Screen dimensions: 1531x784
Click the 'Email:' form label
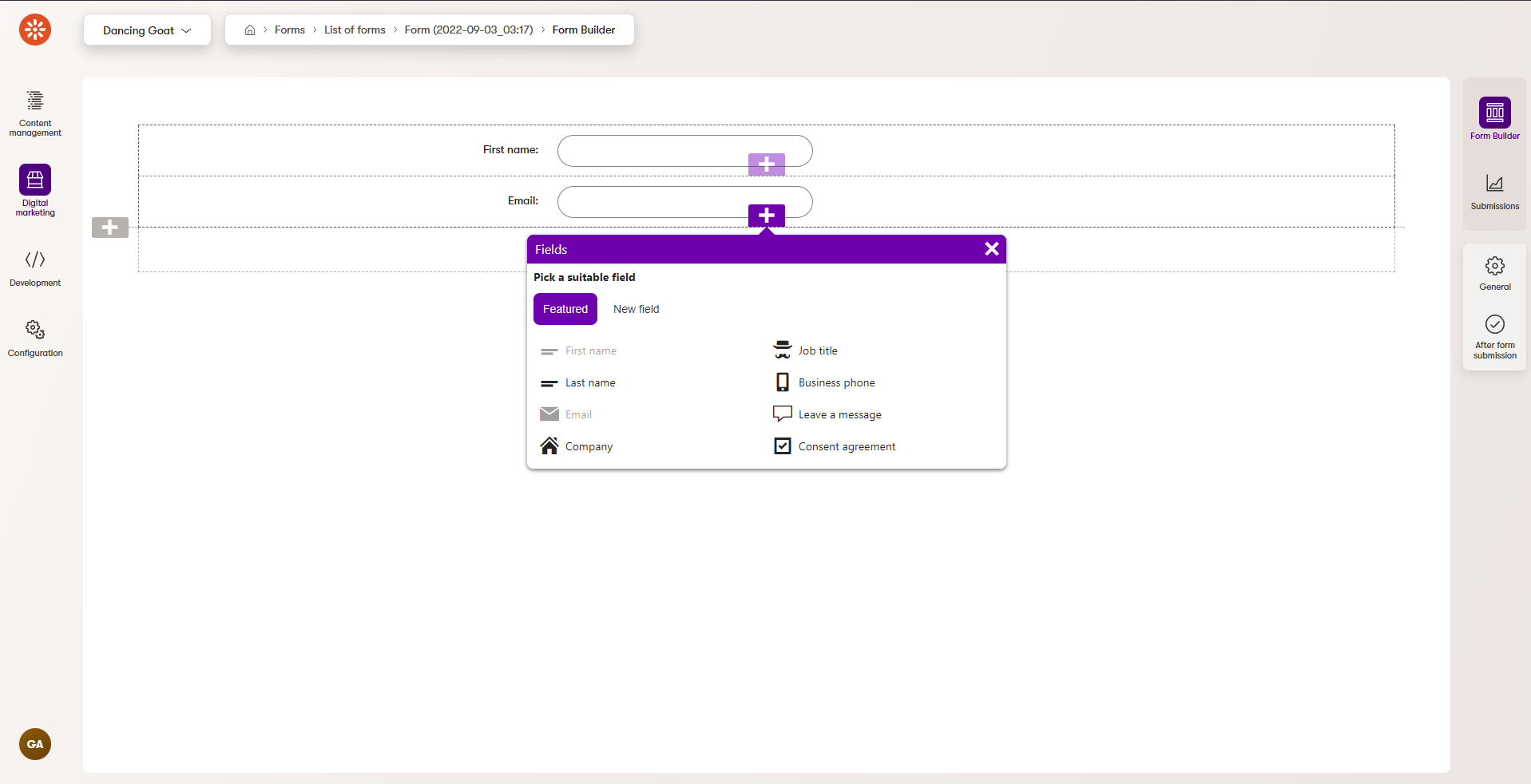tap(523, 200)
